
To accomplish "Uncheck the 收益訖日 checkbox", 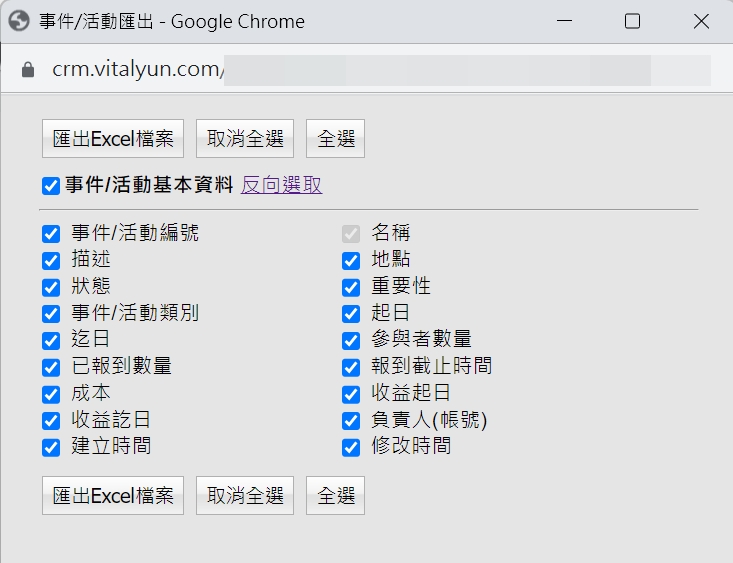I will coord(51,421).
